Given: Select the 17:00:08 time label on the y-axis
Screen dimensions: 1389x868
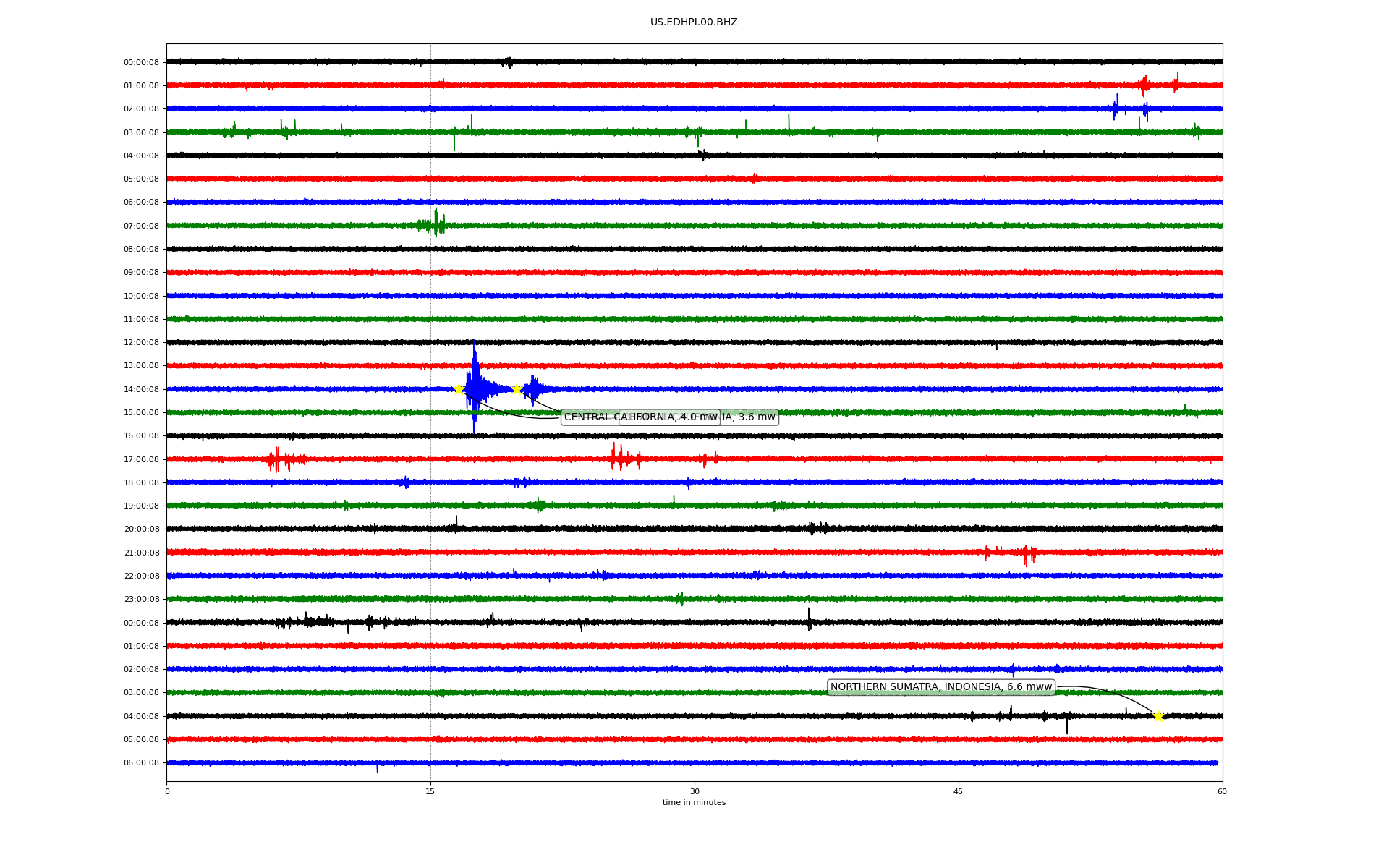Looking at the screenshot, I should (141, 459).
